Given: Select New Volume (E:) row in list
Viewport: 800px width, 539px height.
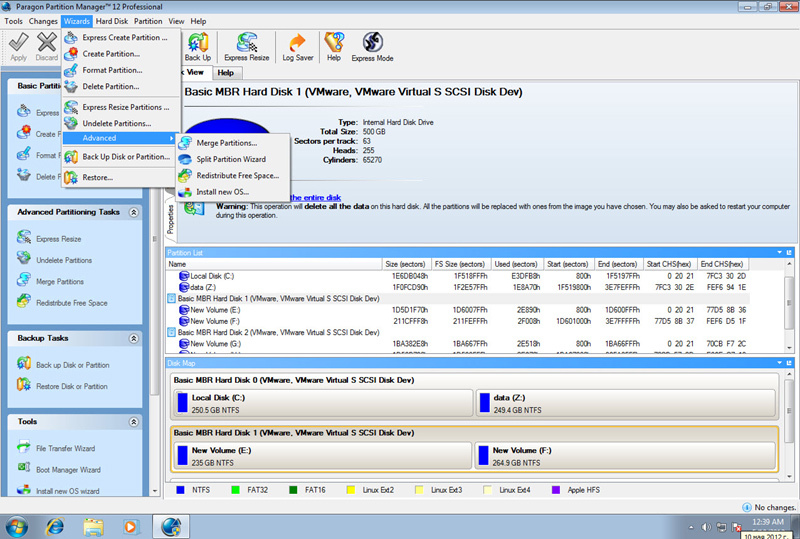Looking at the screenshot, I should click(458, 310).
